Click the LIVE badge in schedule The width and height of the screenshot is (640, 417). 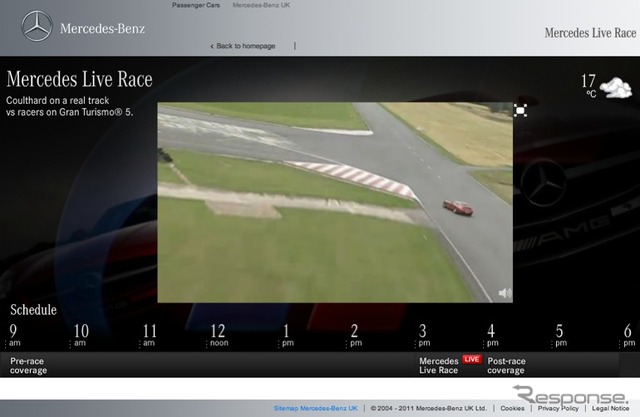pyautogui.click(x=472, y=359)
